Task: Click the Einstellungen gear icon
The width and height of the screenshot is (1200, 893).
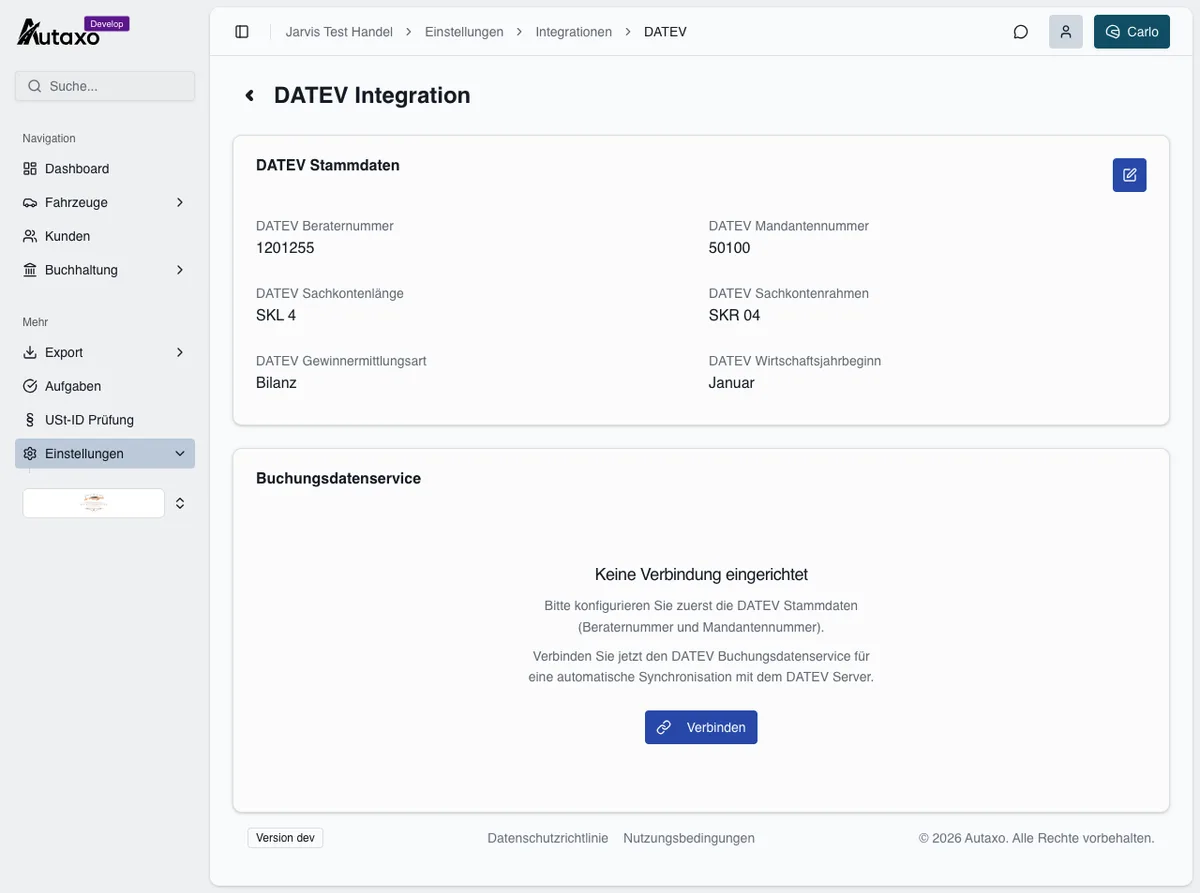Action: click(x=30, y=454)
